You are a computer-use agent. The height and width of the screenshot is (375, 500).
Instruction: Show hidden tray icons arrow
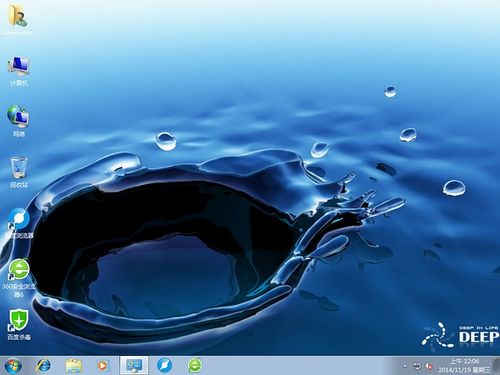pyautogui.click(x=405, y=366)
